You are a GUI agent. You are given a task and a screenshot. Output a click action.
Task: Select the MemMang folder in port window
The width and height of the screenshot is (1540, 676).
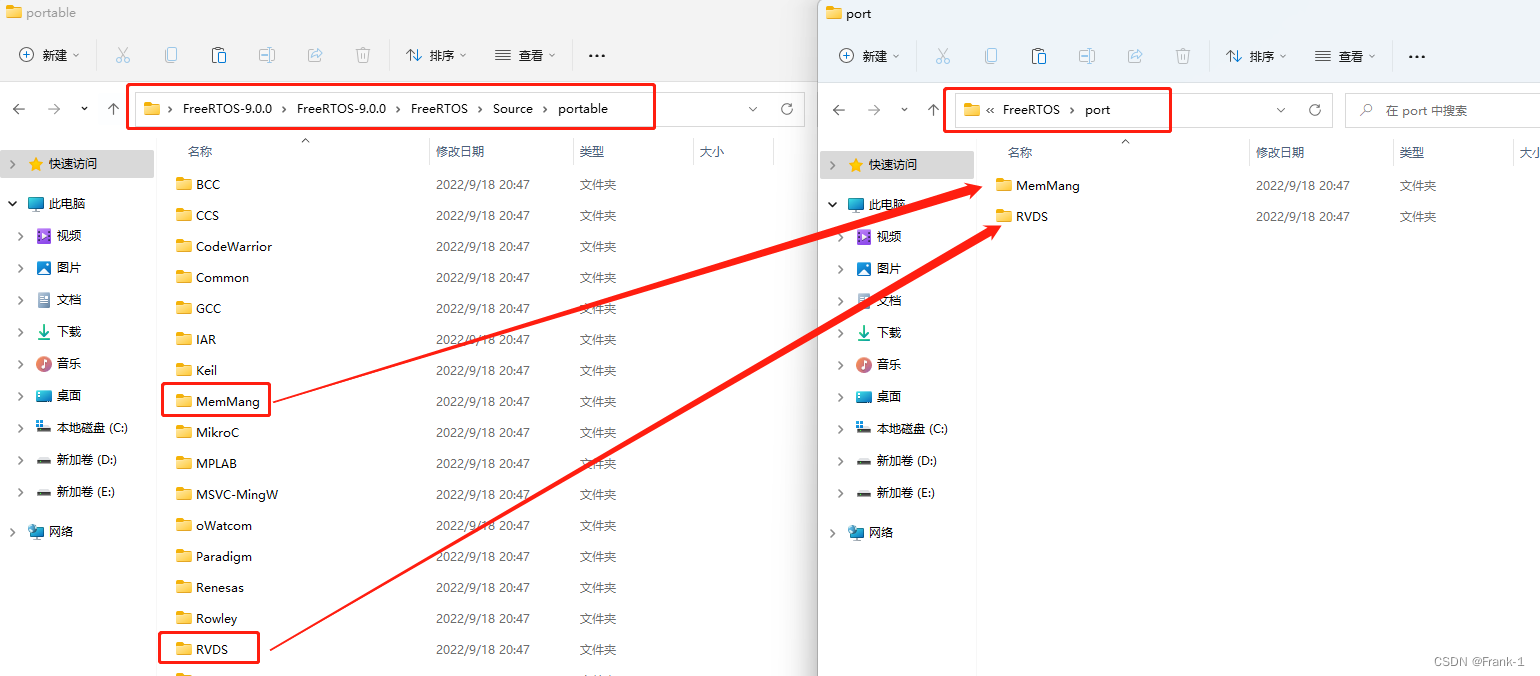pyautogui.click(x=1038, y=185)
